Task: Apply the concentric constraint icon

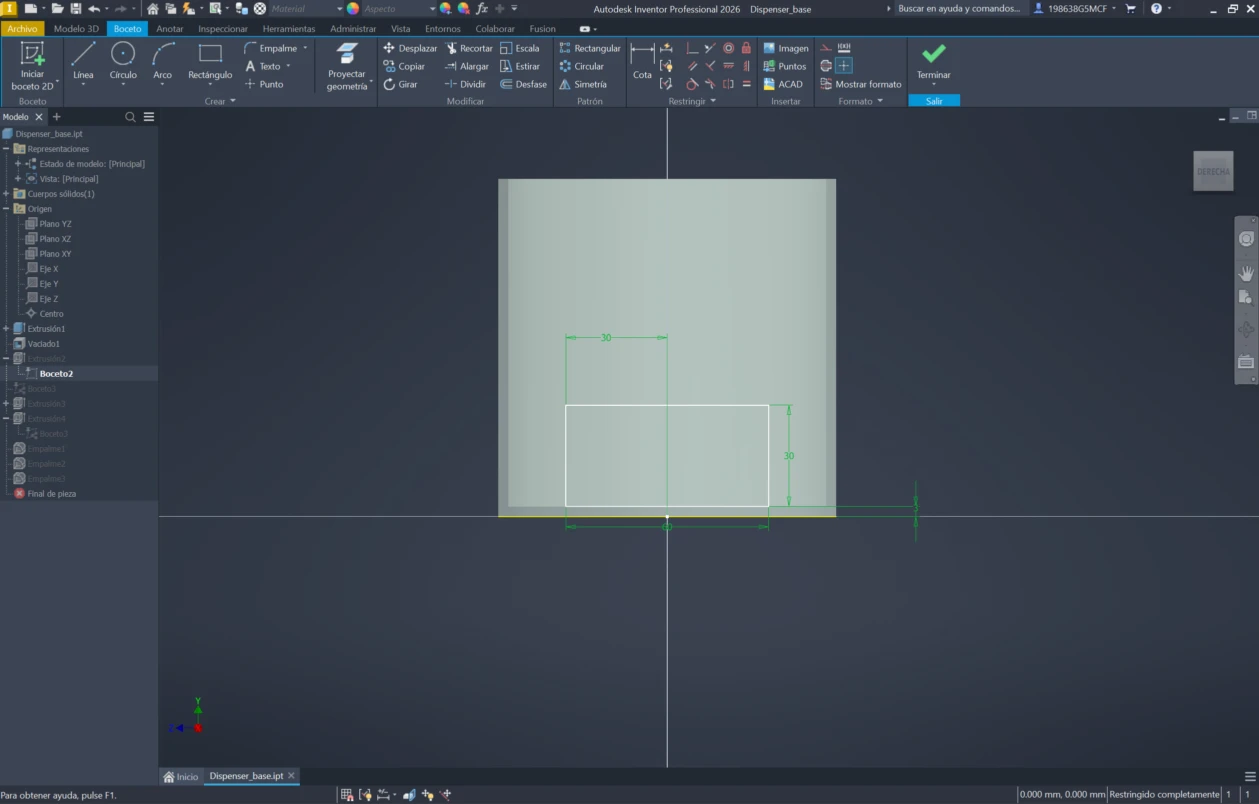Action: (x=728, y=48)
